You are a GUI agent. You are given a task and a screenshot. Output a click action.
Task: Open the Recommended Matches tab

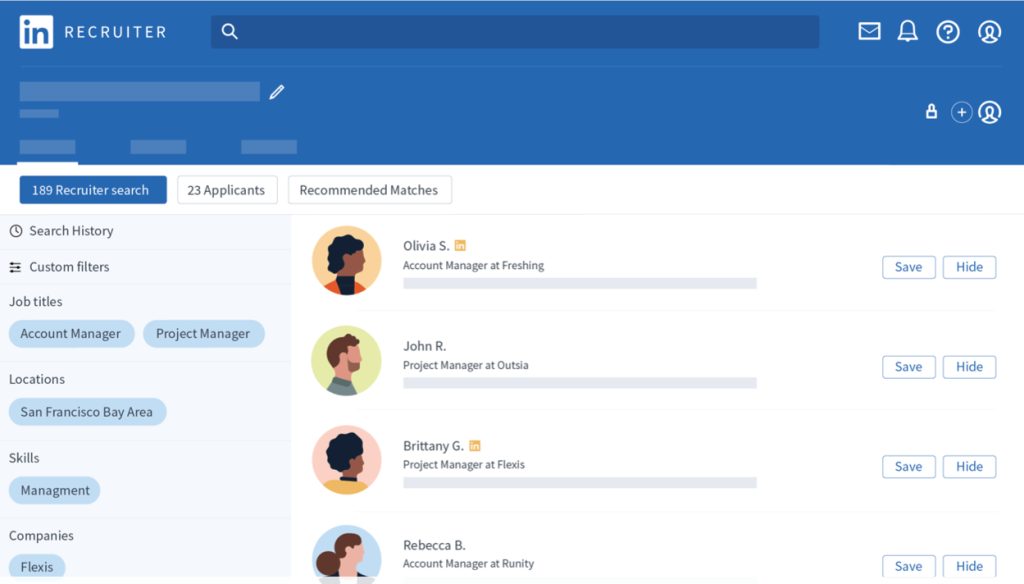pos(370,189)
